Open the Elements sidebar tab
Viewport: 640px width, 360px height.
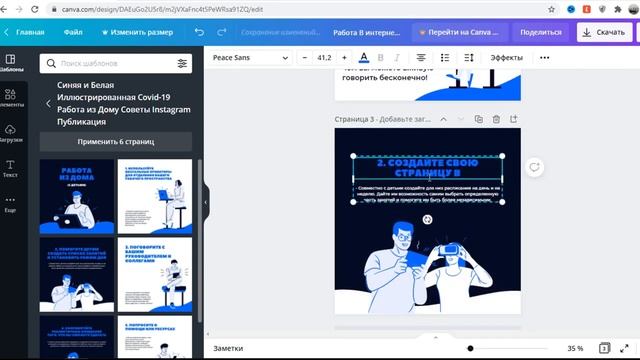pyautogui.click(x=11, y=98)
